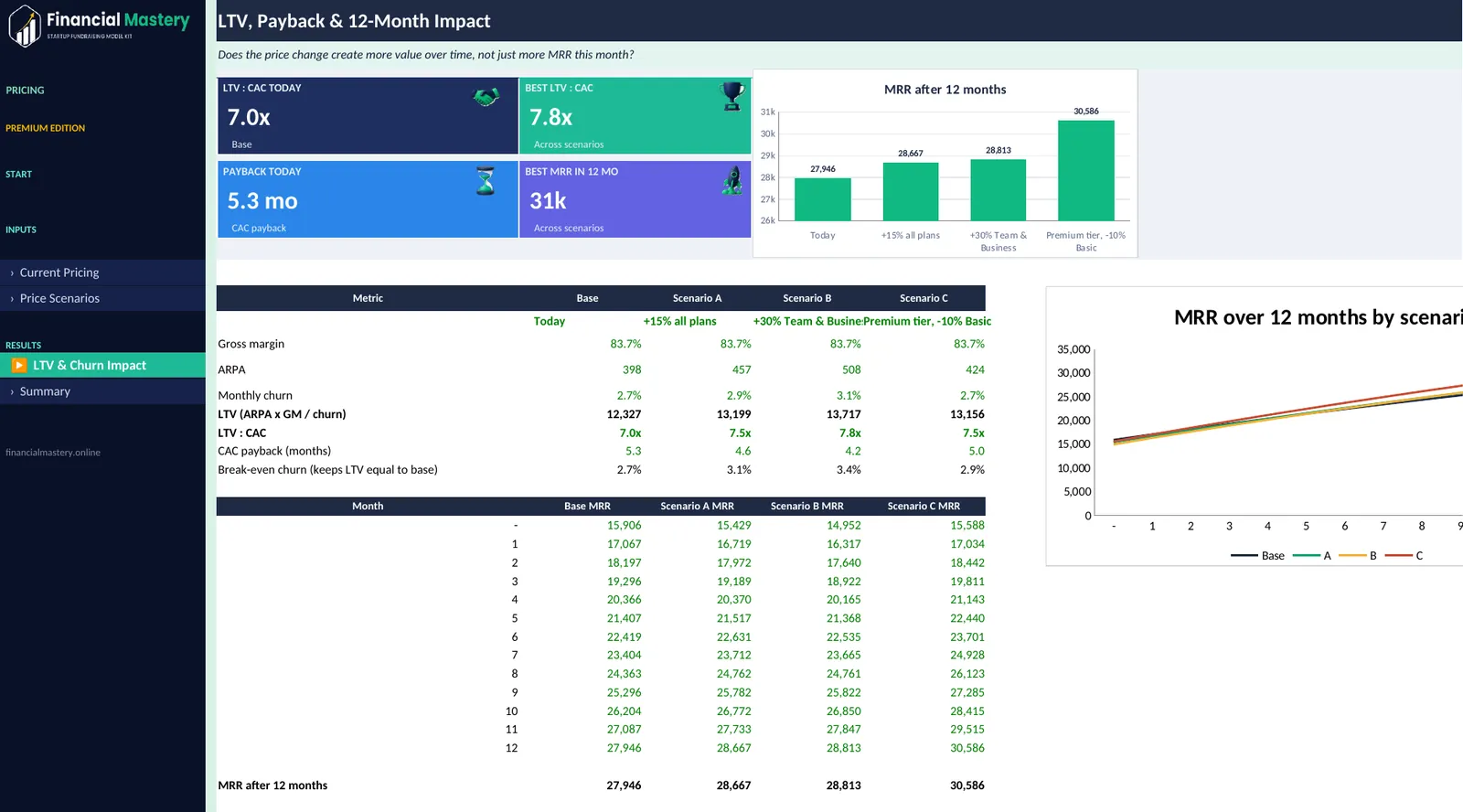Select the +30% Team & Business bar
The image size is (1463, 812).
tap(998, 190)
